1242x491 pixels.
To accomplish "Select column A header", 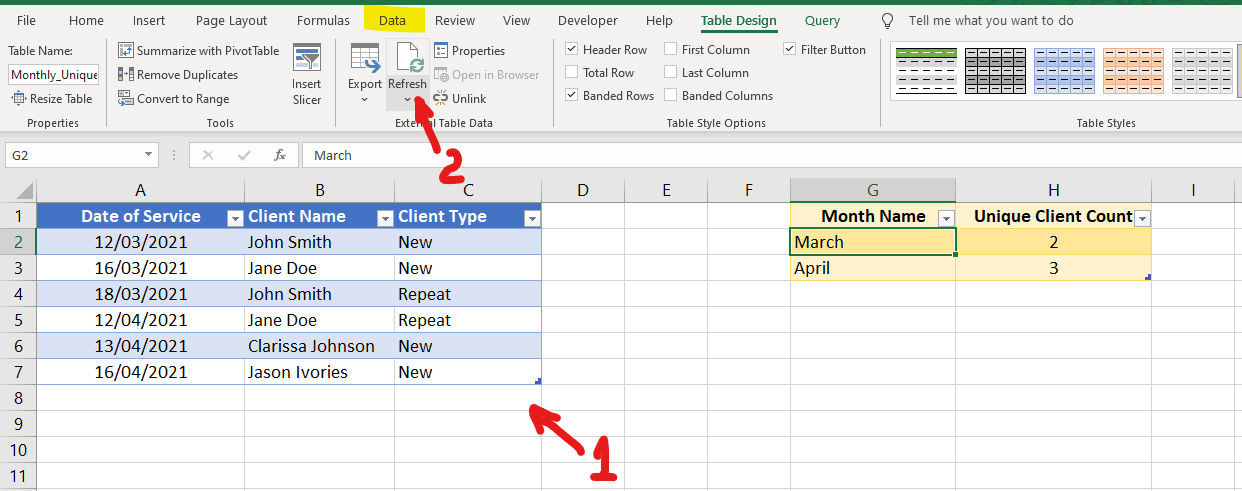I will tap(141, 190).
